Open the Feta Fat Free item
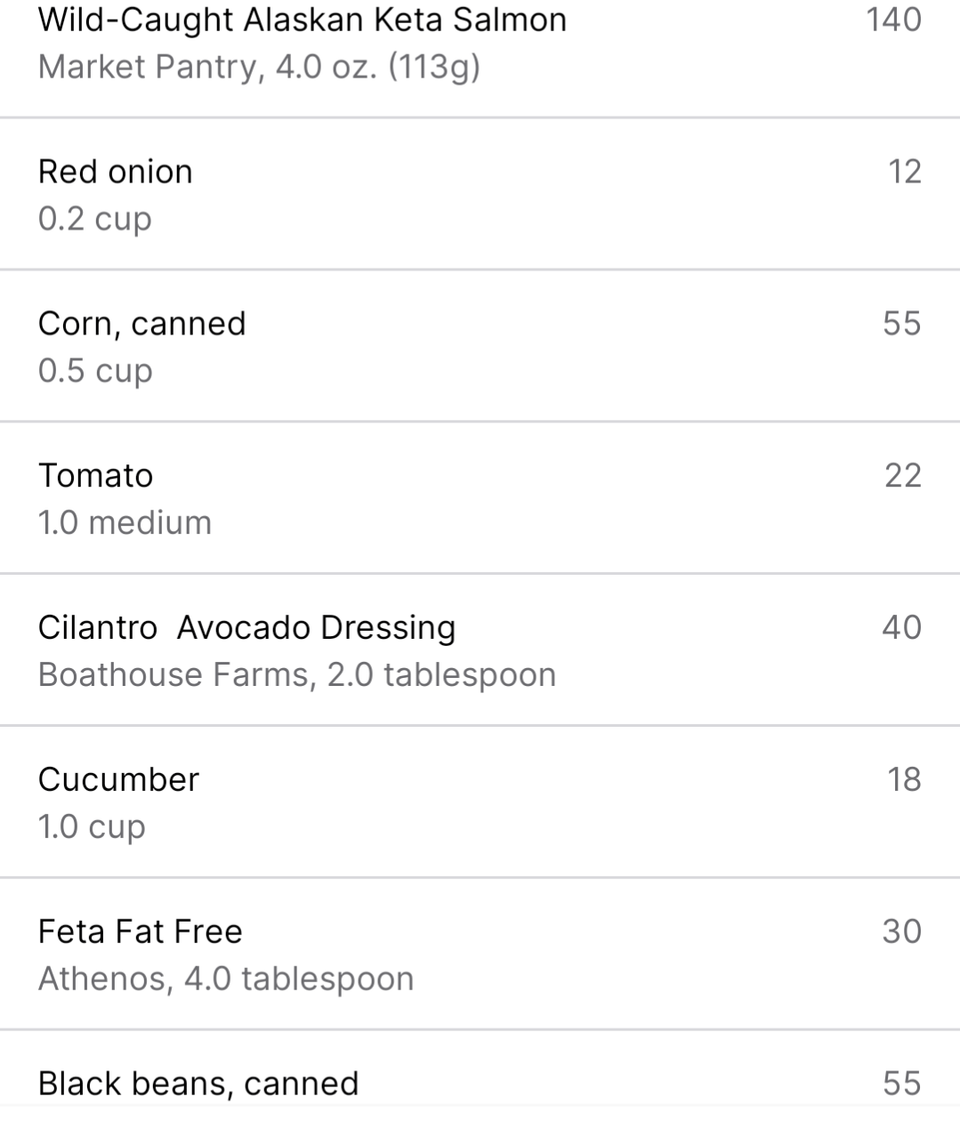 (480, 953)
